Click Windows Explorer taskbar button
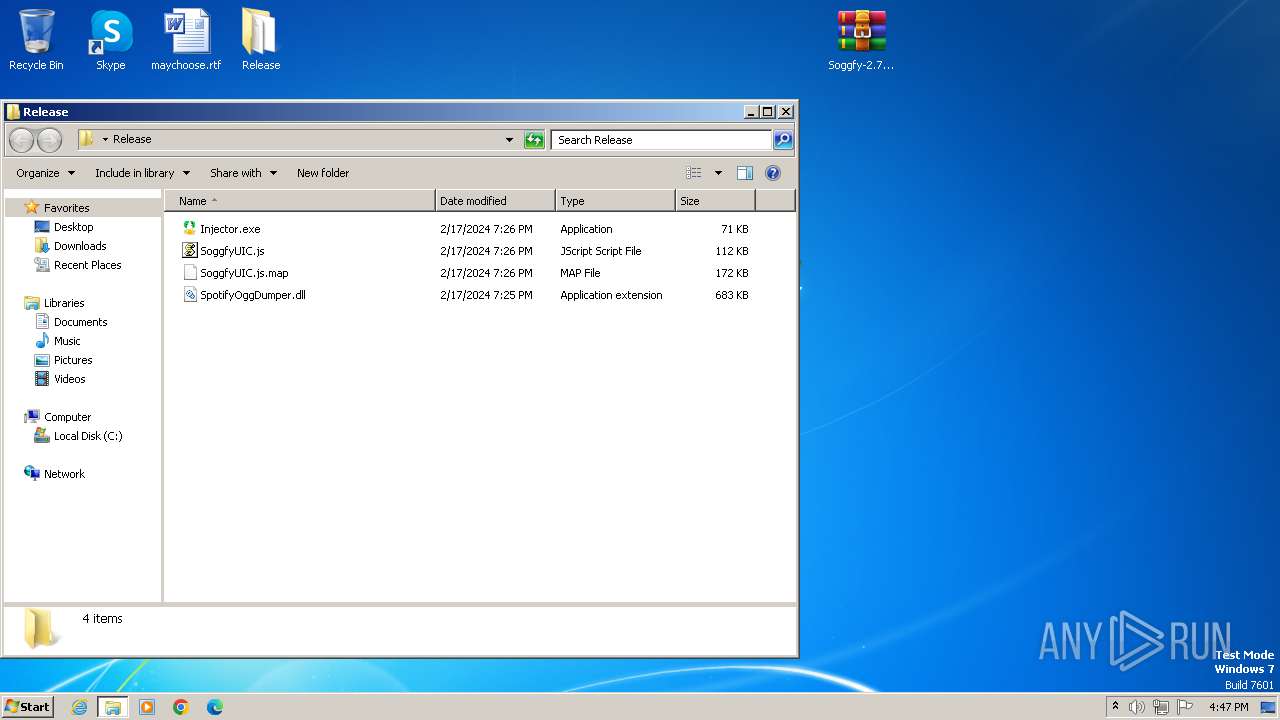Image resolution: width=1280 pixels, height=720 pixels. coord(113,707)
